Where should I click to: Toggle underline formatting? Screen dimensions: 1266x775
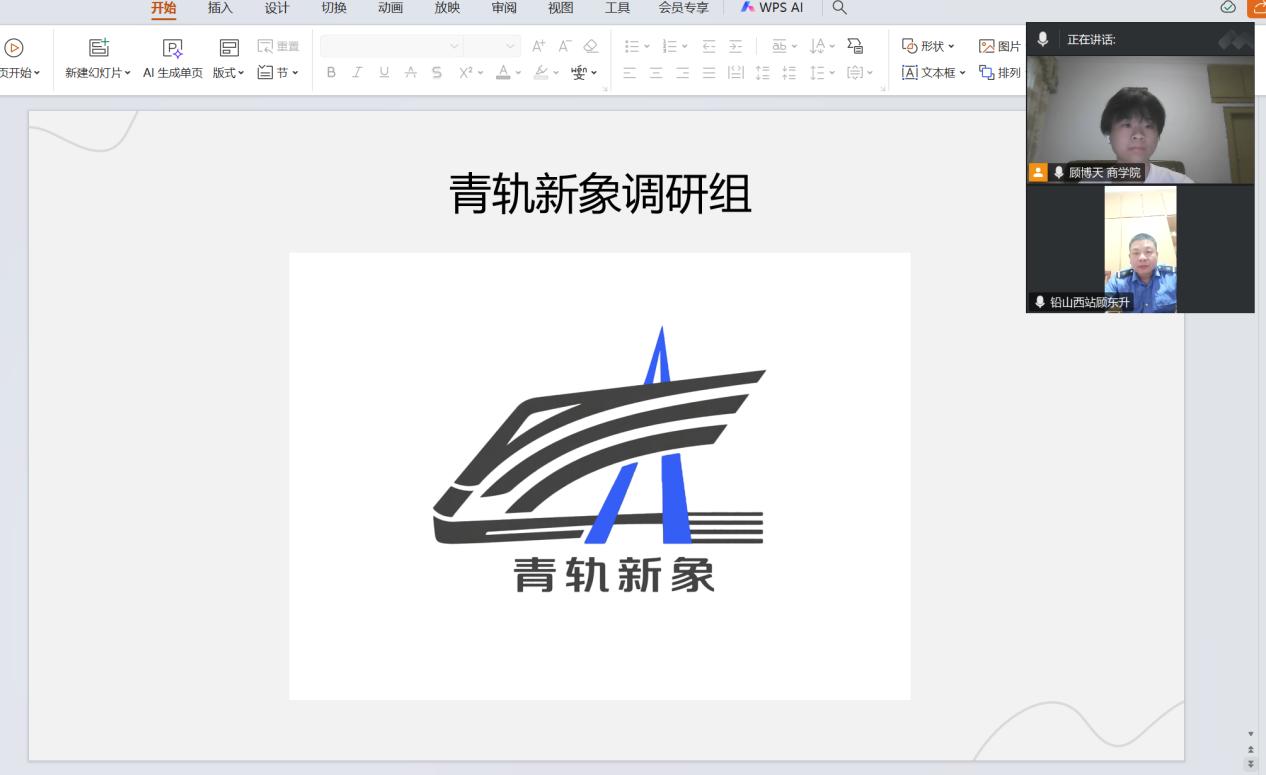click(x=384, y=72)
